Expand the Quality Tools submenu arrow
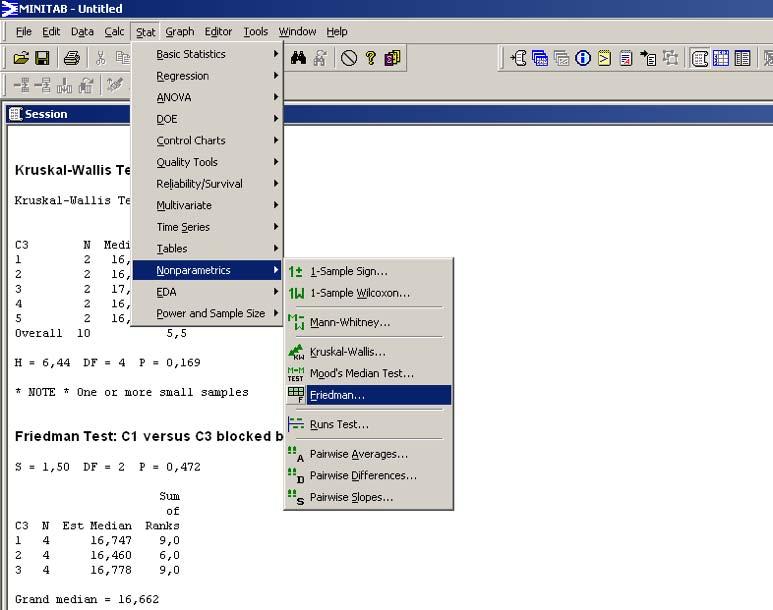 pyautogui.click(x=276, y=162)
